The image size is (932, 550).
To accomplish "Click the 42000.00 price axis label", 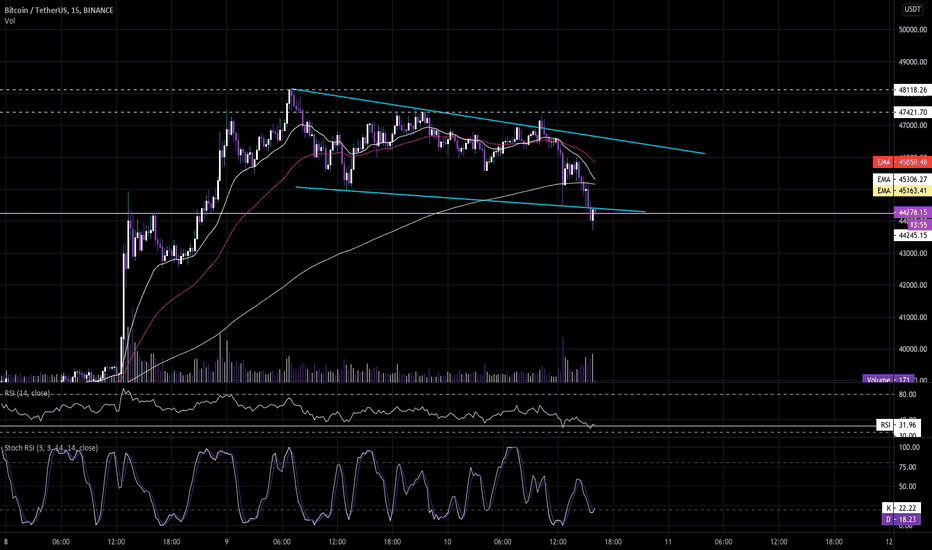I will click(913, 285).
